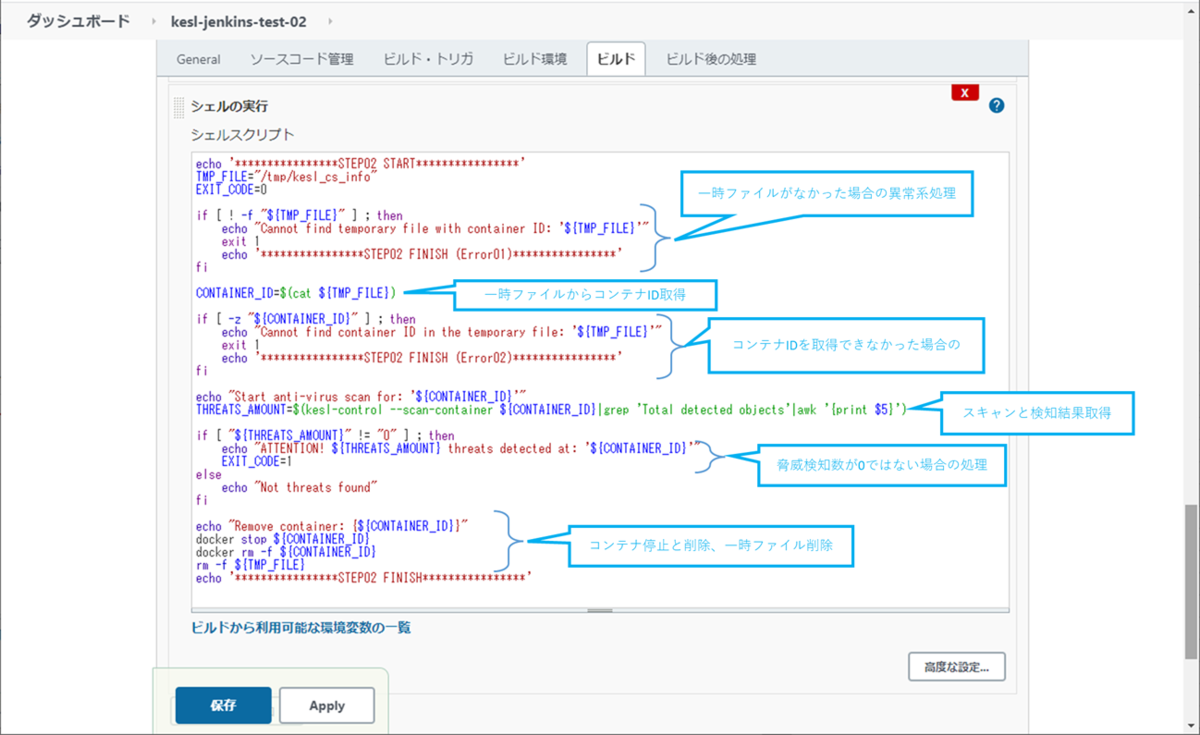Delete the shell build step with red X
Image resolution: width=1200 pixels, height=735 pixels.
tap(964, 93)
